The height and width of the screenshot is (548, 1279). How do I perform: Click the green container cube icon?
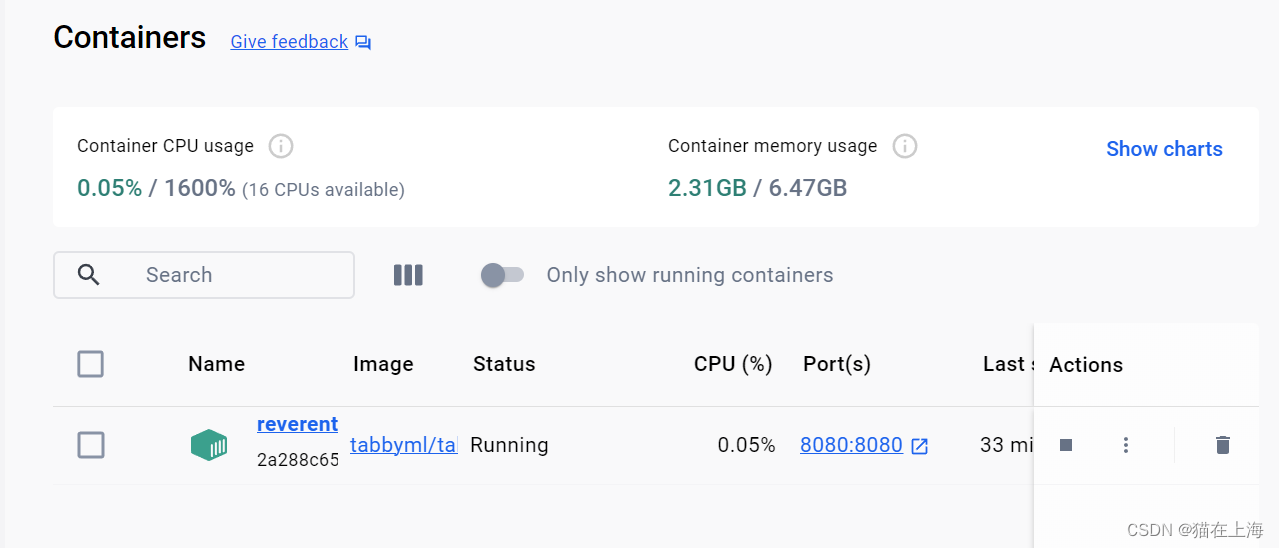tap(209, 445)
